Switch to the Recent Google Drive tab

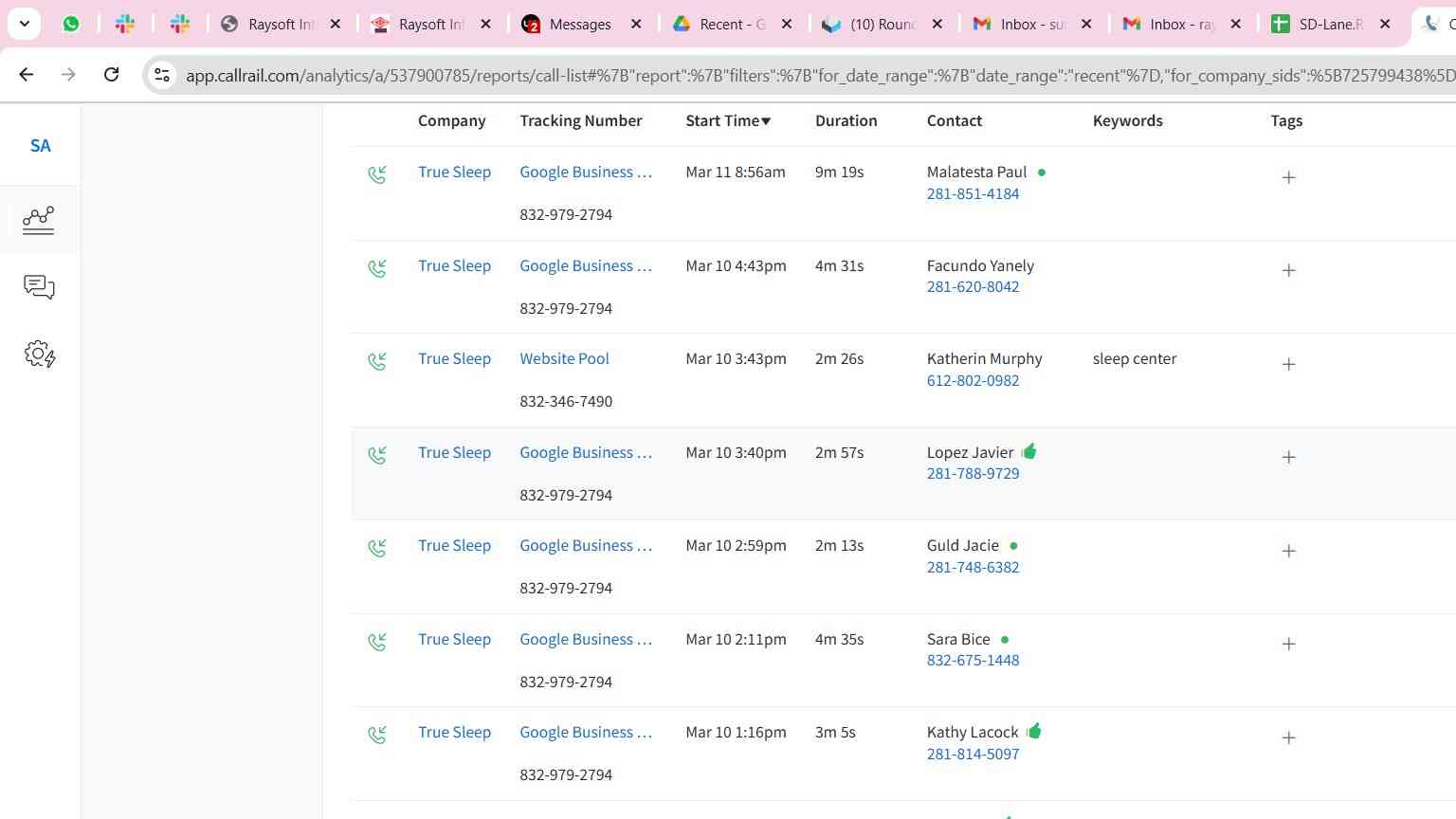[732, 24]
